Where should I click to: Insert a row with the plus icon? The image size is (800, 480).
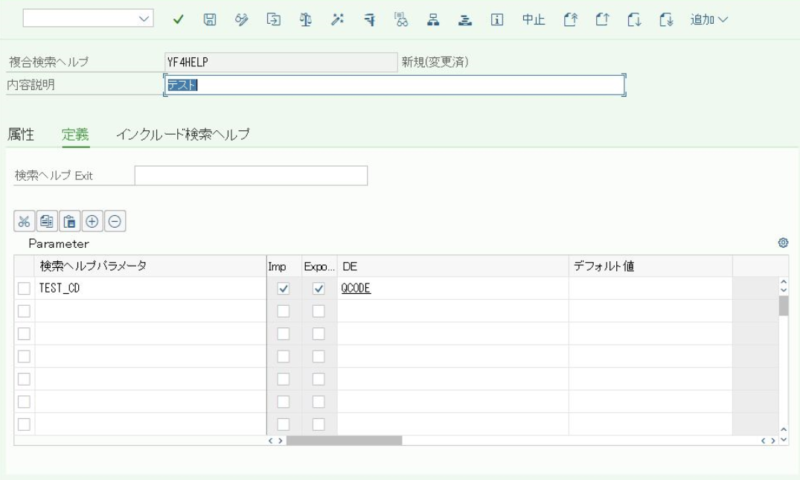tap(92, 221)
